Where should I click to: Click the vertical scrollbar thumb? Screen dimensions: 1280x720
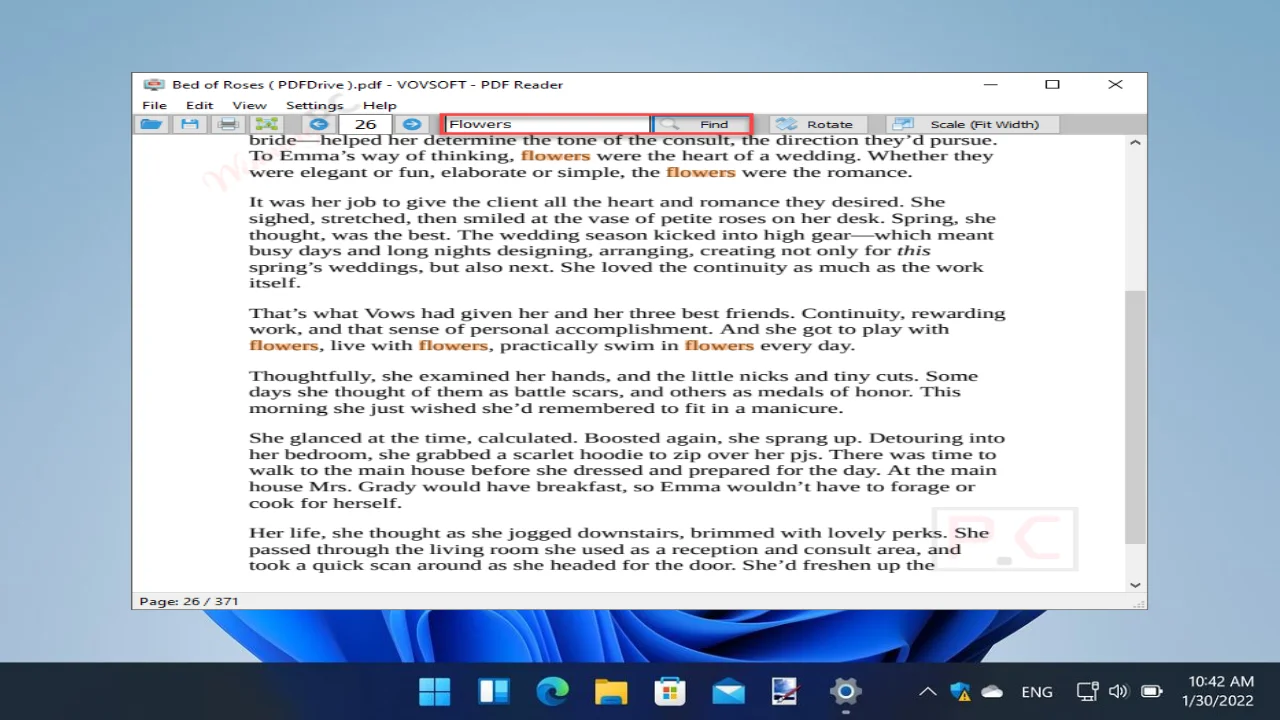(1135, 417)
